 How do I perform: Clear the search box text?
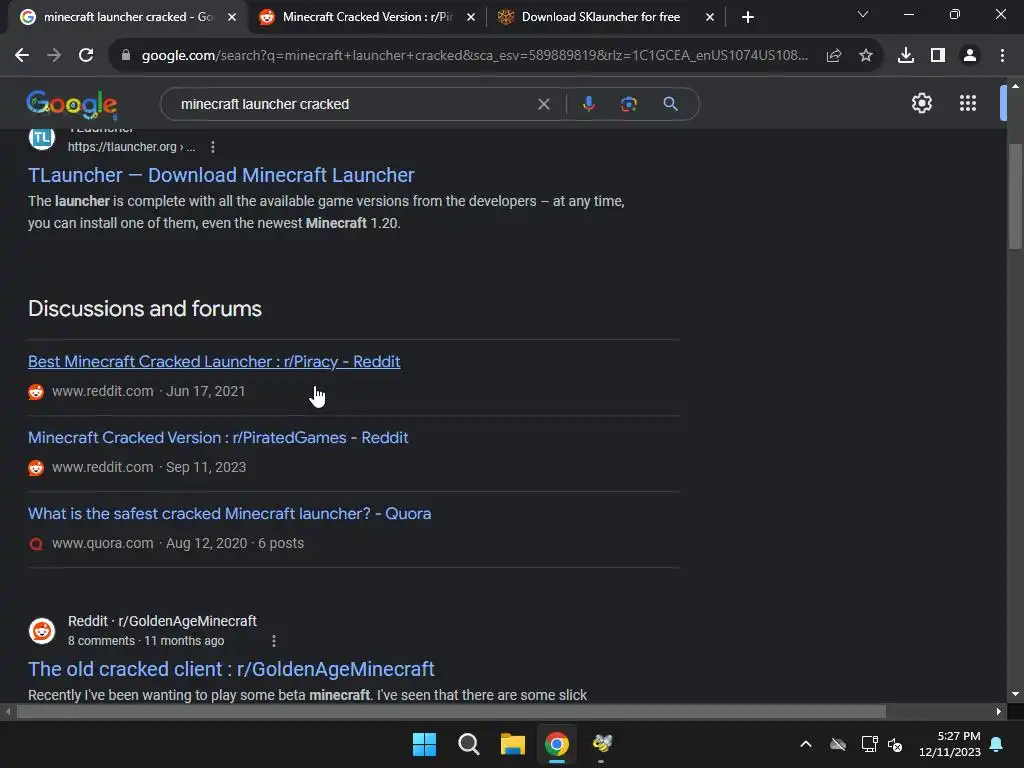point(543,104)
